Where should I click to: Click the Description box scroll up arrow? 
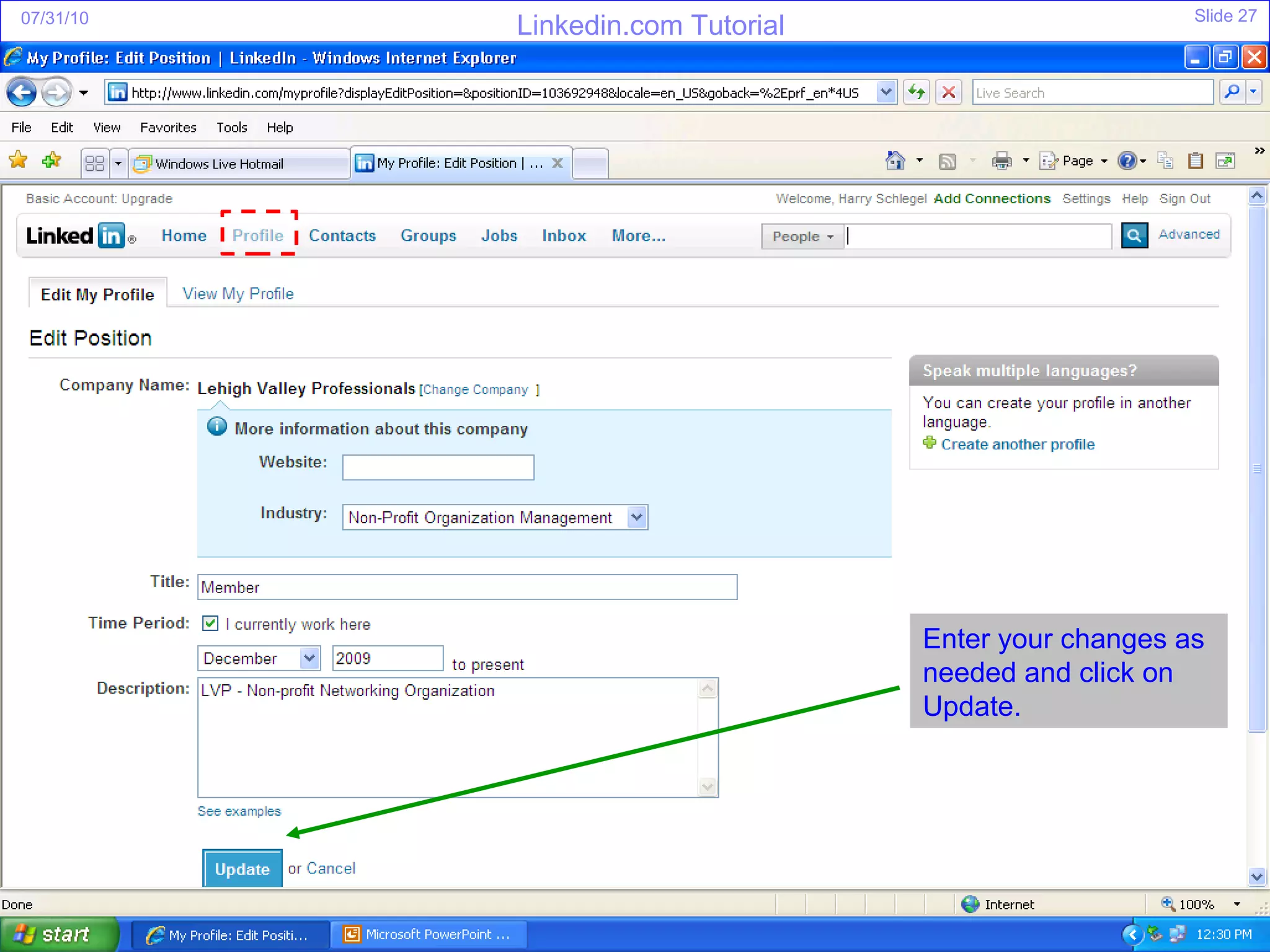point(708,689)
